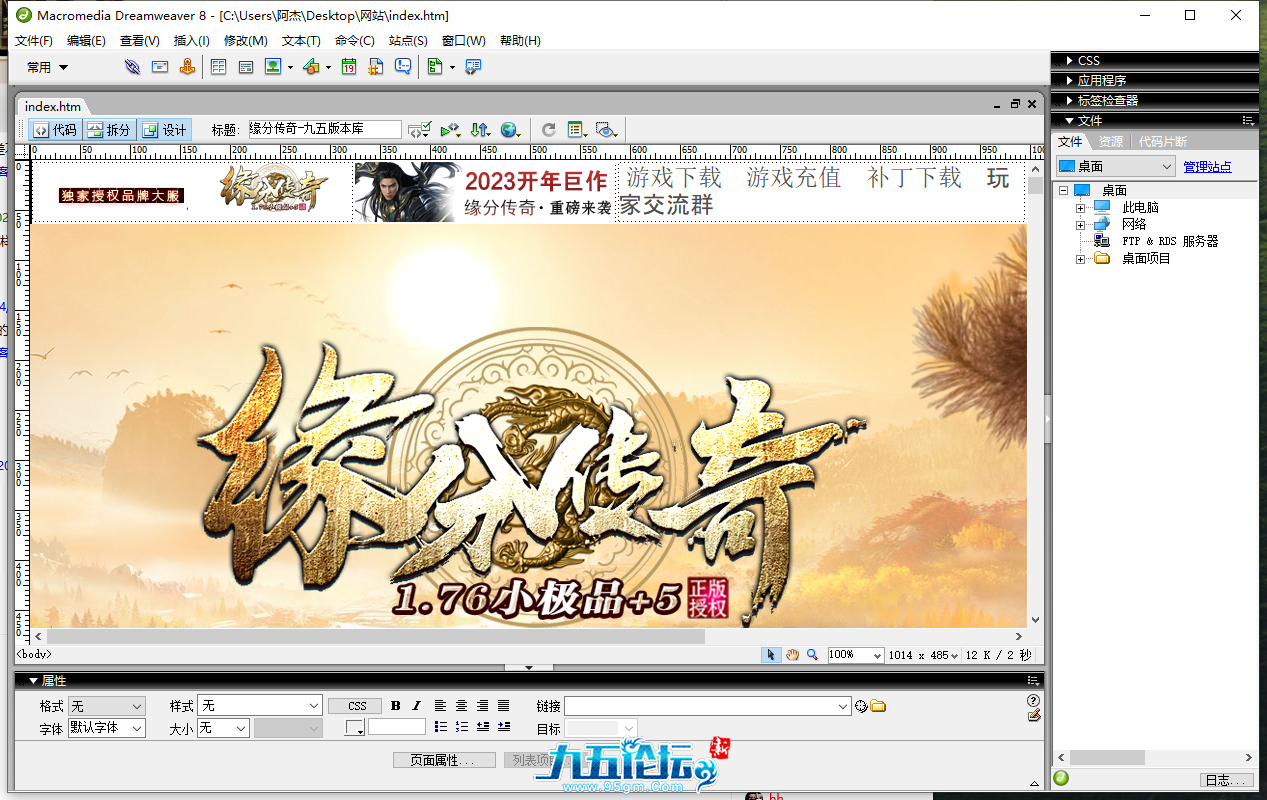Viewport: 1267px width, 800px height.
Task: Open the 样式 style dropdown
Action: pos(260,706)
